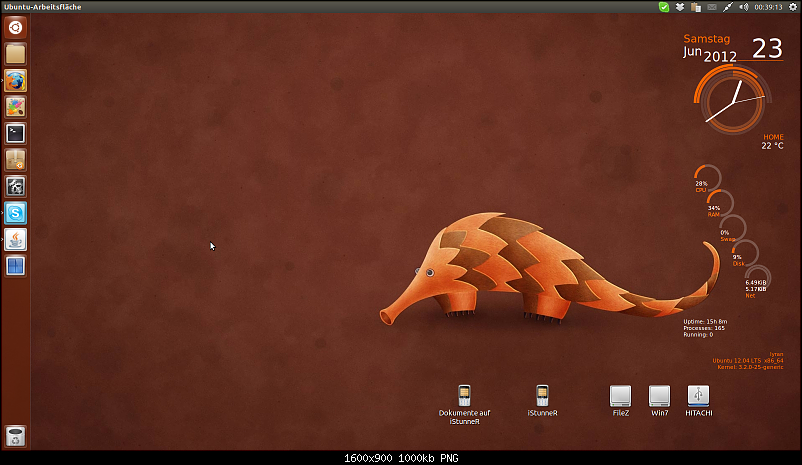Open the dark gear tool launcher icon
The image size is (802, 465).
15,187
